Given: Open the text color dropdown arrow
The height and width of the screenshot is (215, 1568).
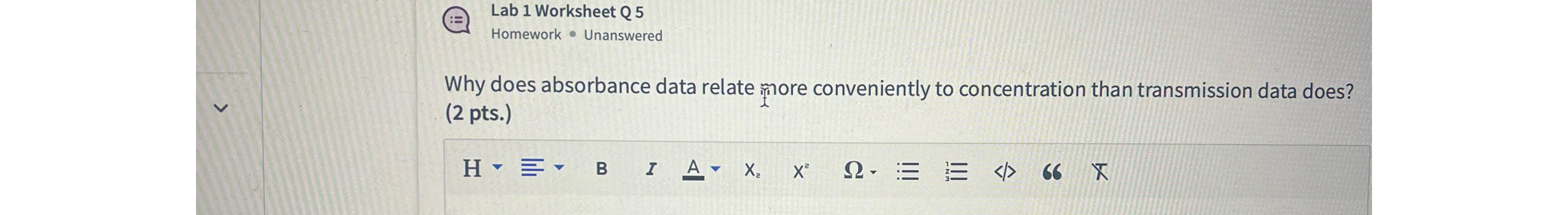Looking at the screenshot, I should tap(716, 169).
